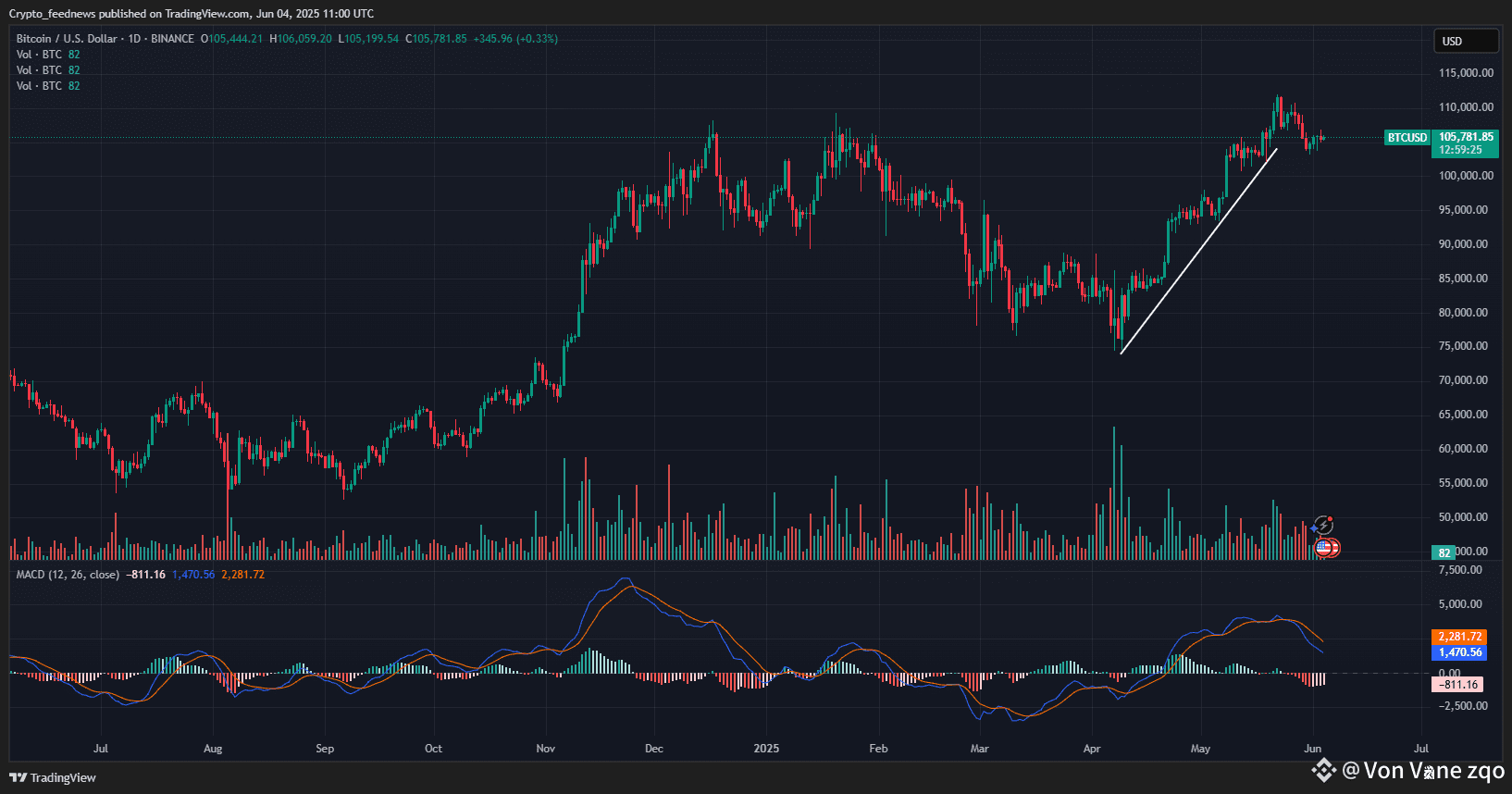Select the Bitcoin / U.S. Dollar symbol title
1512x794 pixels.
[x=67, y=39]
